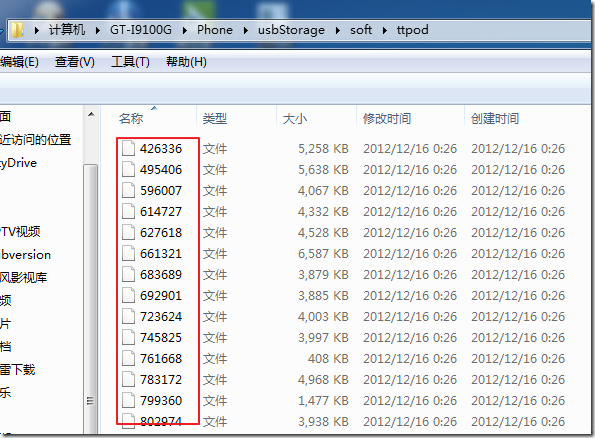Sort by 大小 column header
Viewport: 595px width, 438px height.
295,118
